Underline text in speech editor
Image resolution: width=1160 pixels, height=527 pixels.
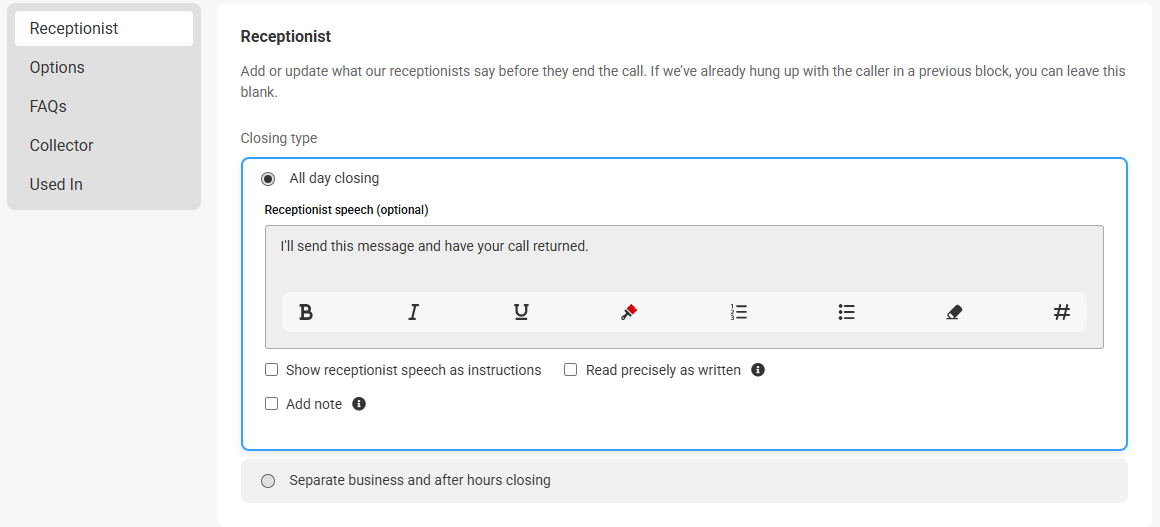(521, 312)
